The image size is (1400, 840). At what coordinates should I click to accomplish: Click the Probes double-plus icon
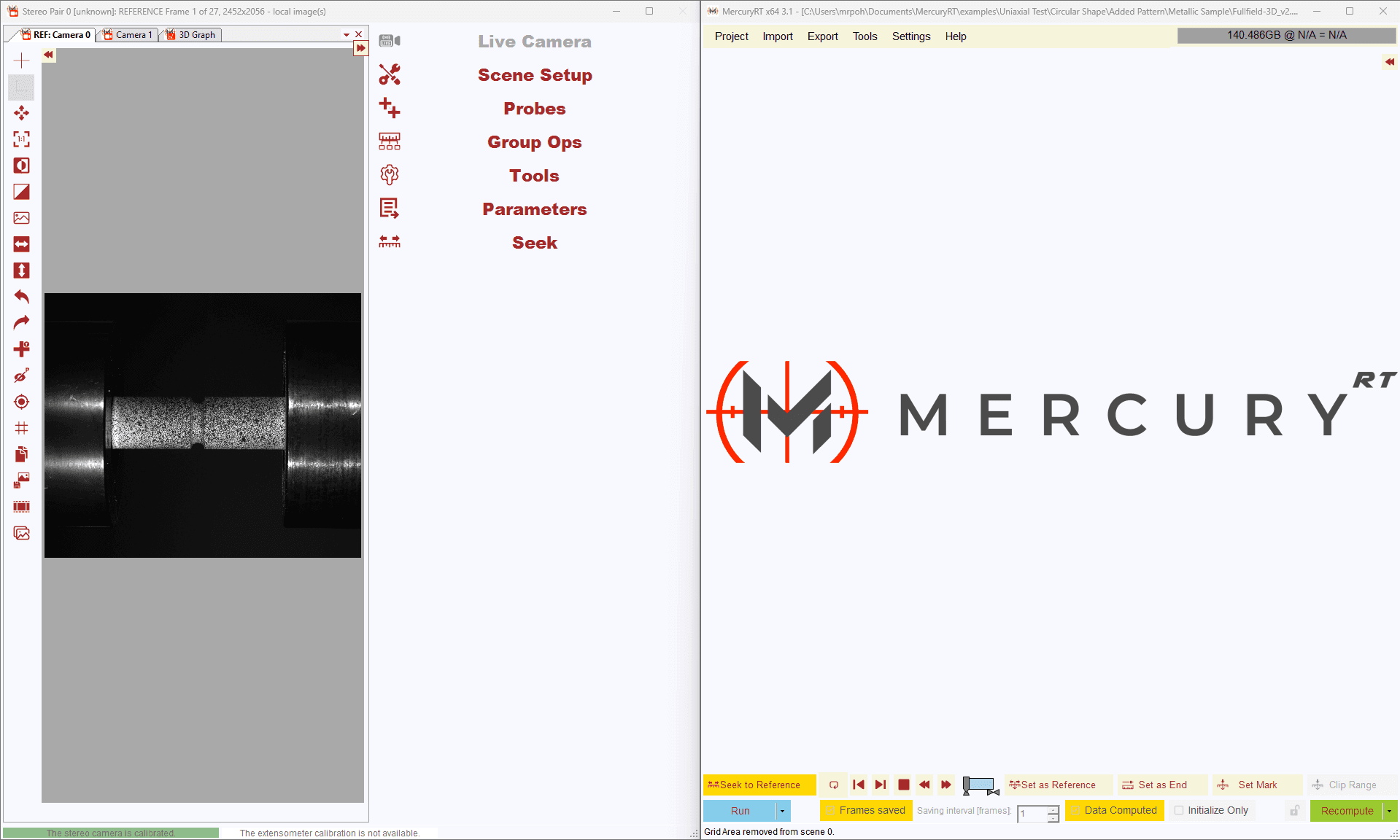tap(390, 108)
